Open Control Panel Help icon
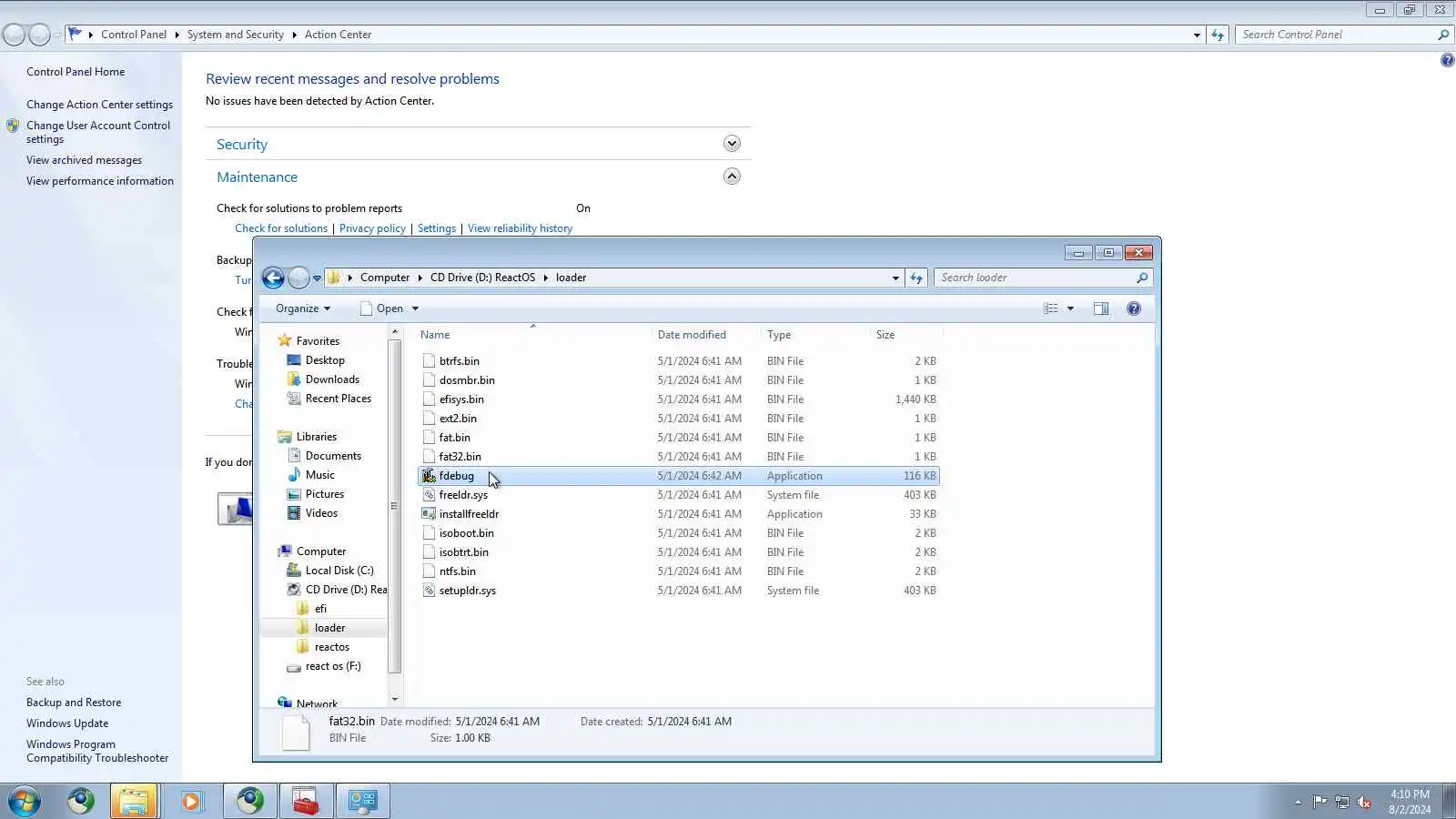 (x=1447, y=61)
